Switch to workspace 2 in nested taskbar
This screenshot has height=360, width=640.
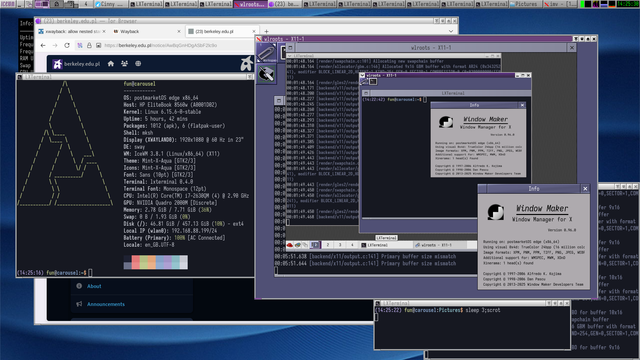(327, 245)
